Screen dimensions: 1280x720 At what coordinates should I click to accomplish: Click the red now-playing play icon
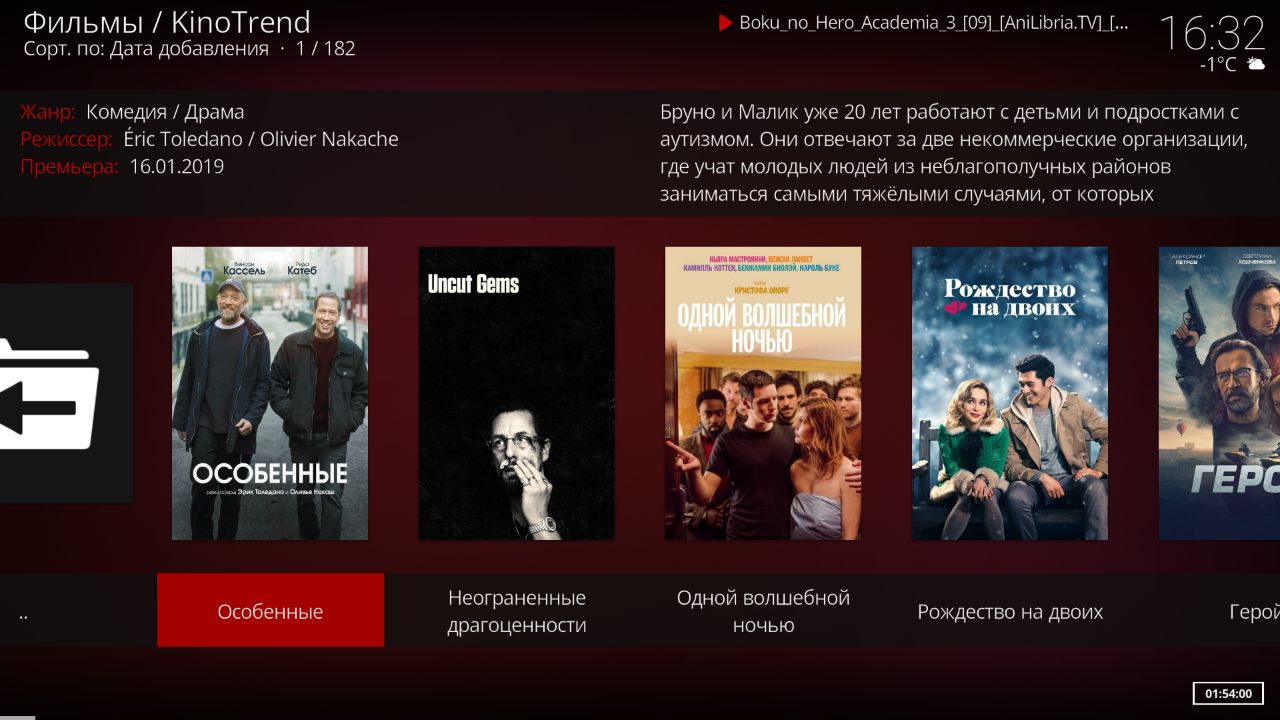726,24
